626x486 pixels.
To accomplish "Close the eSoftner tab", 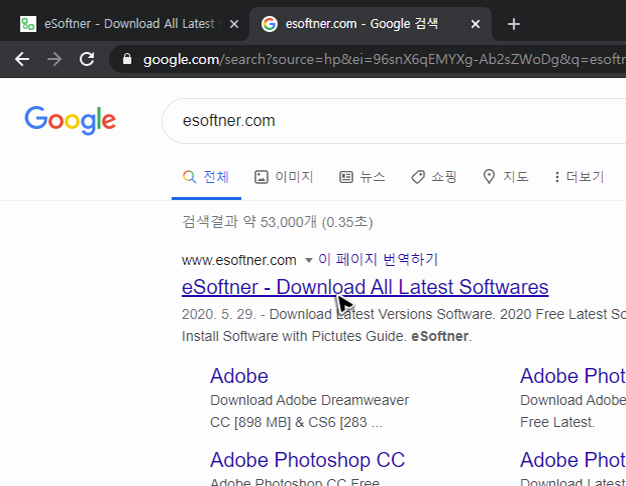I will point(234,24).
